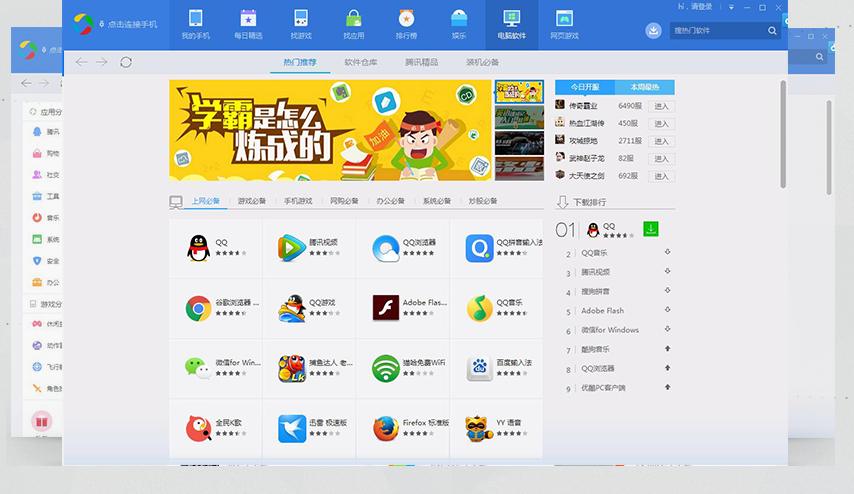Open 谷歌浏览器 Chrome app icon
The width and height of the screenshot is (854, 494).
point(198,308)
